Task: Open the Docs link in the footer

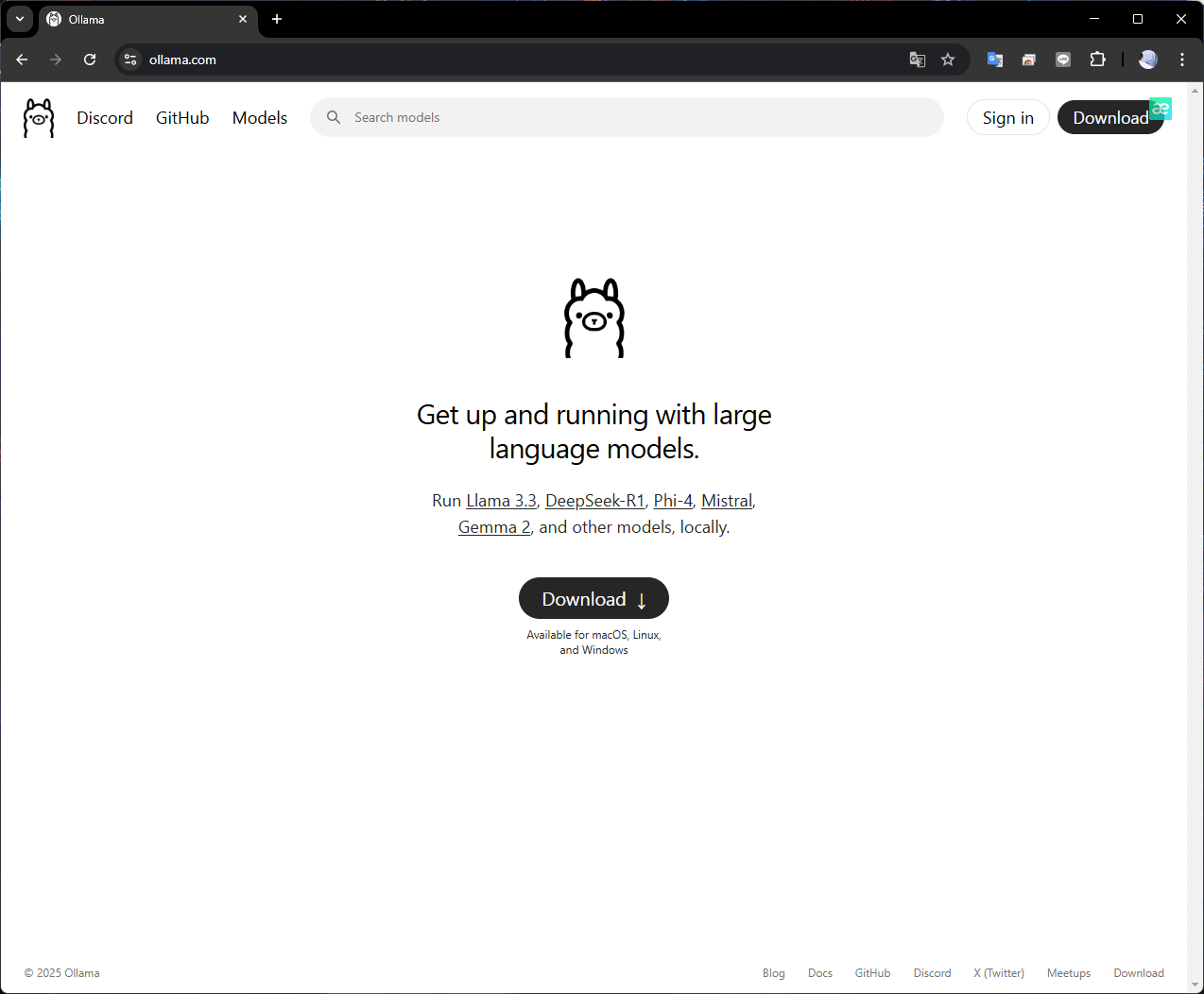Action: tap(820, 973)
